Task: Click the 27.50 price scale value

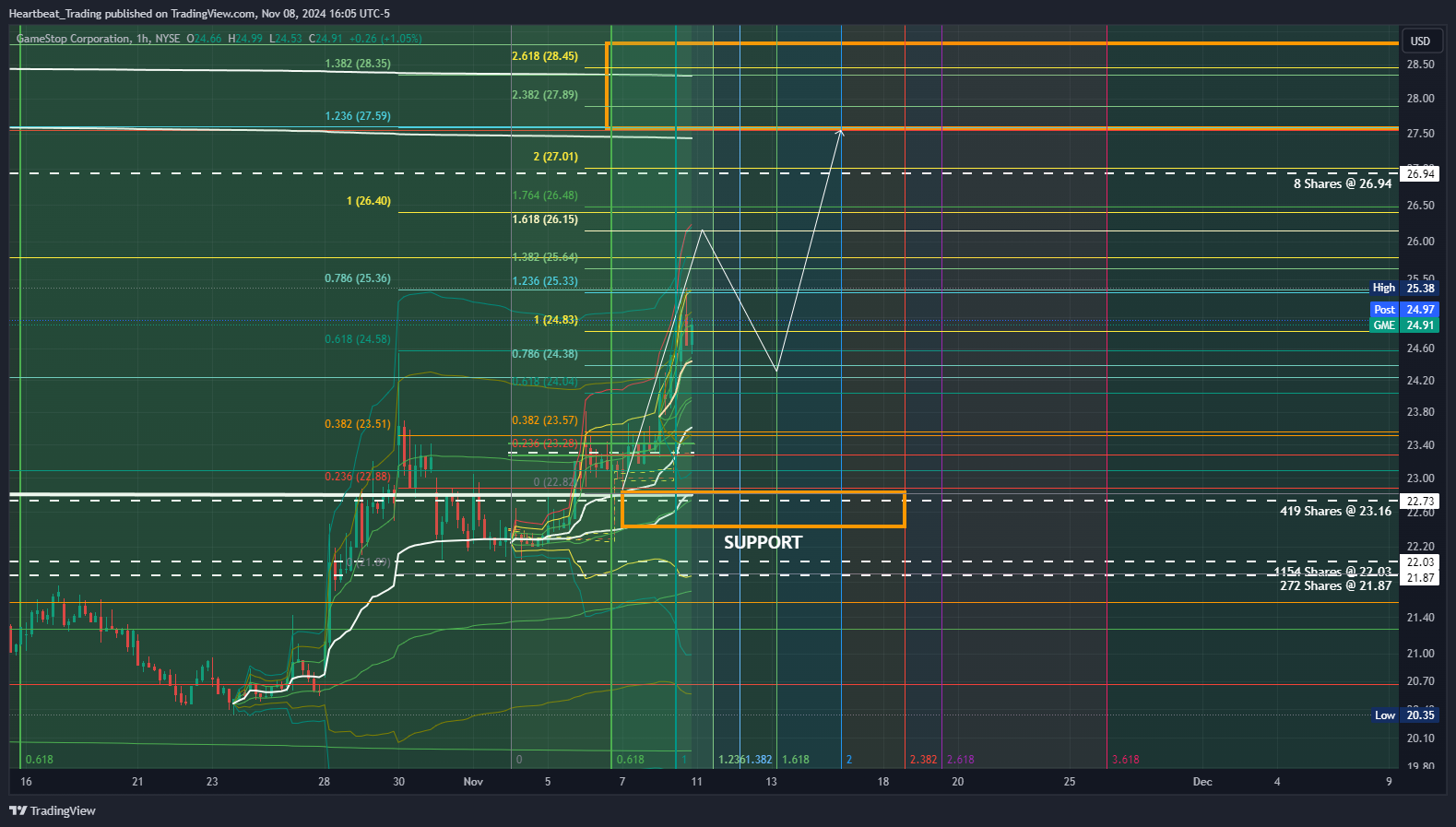Action: 1420,134
